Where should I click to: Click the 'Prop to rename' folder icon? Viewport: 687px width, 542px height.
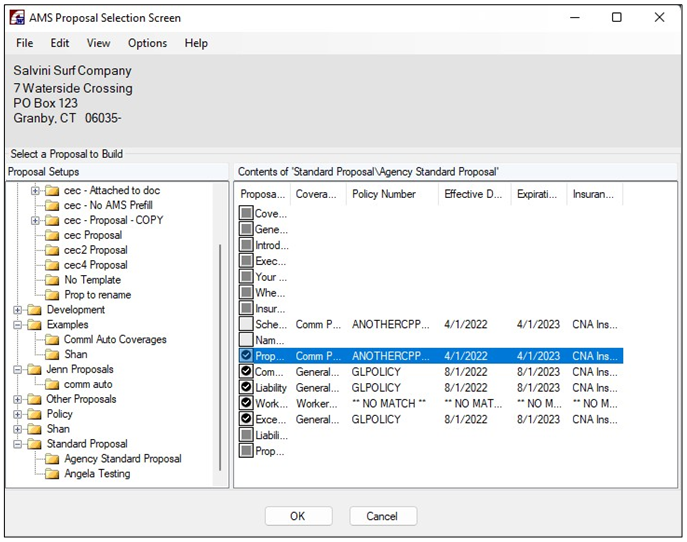pos(52,295)
